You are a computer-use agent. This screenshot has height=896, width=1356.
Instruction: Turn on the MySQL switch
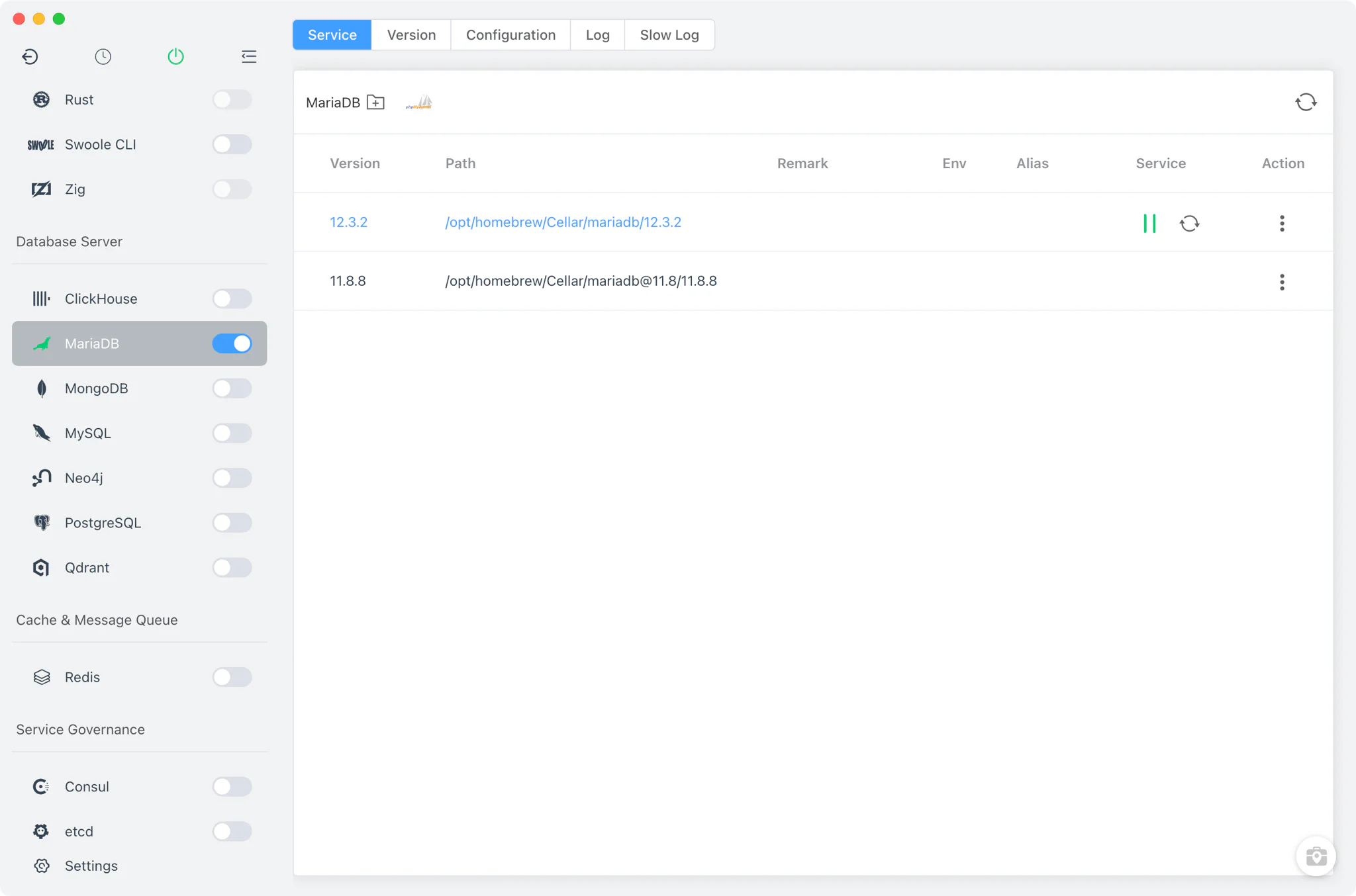tap(232, 433)
